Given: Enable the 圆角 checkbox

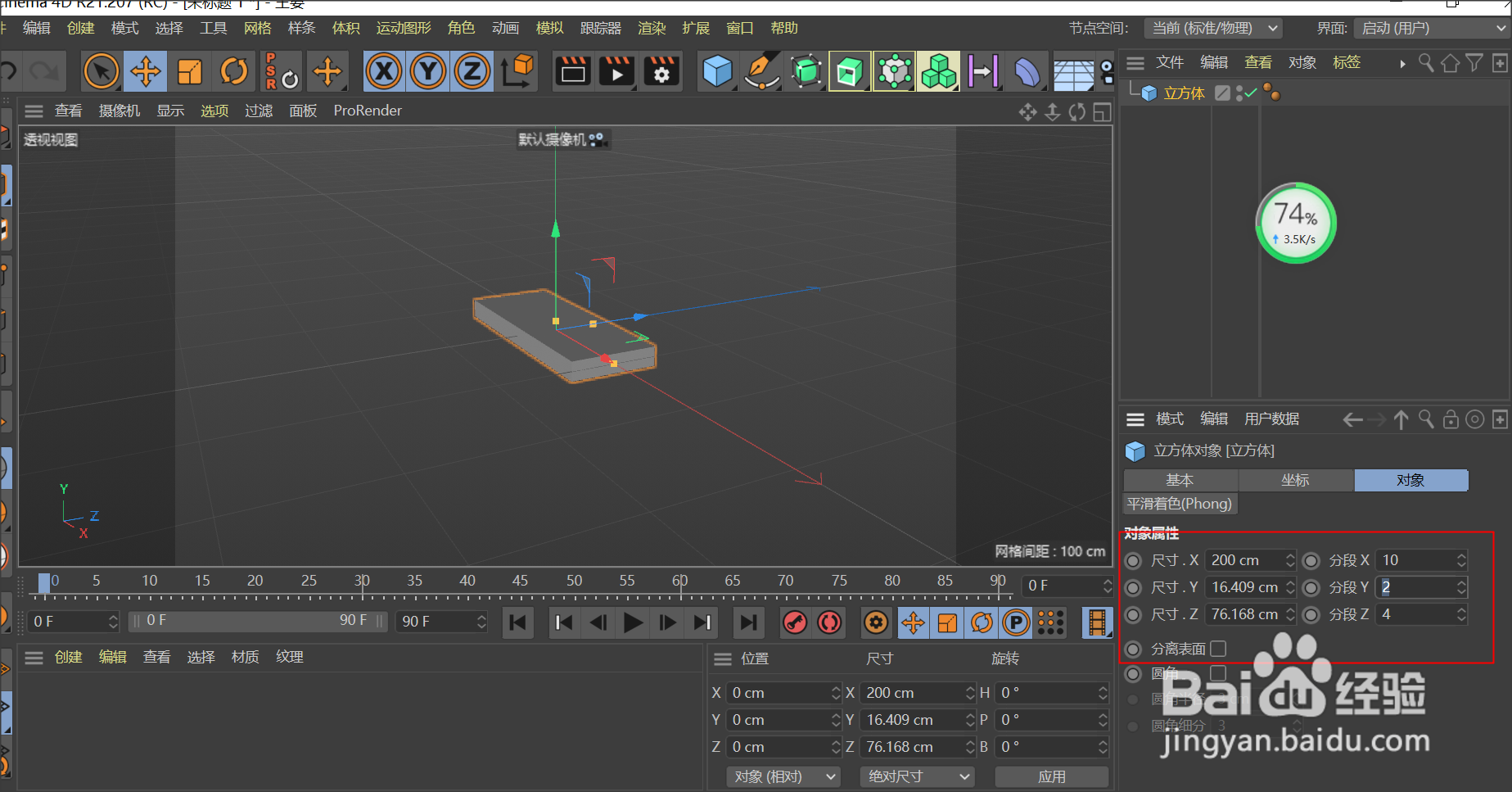Looking at the screenshot, I should (x=1218, y=673).
